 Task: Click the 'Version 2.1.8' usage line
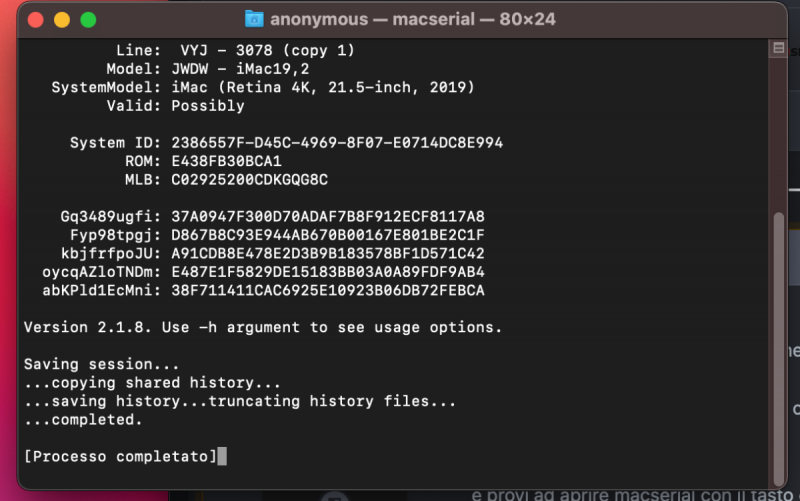click(x=262, y=327)
